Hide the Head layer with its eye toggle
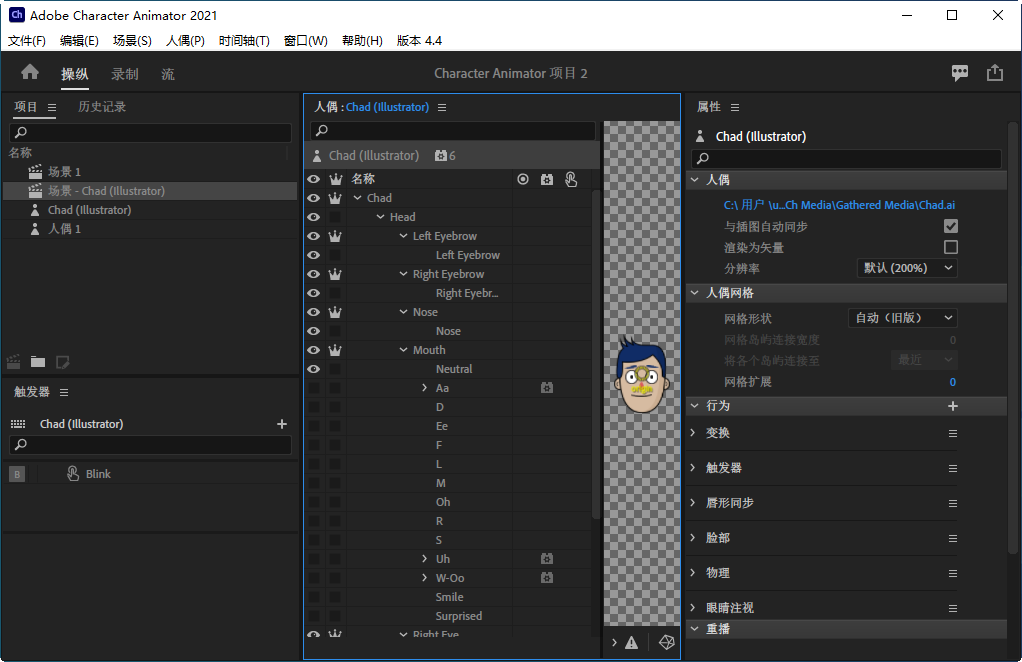The image size is (1022, 662). [313, 216]
